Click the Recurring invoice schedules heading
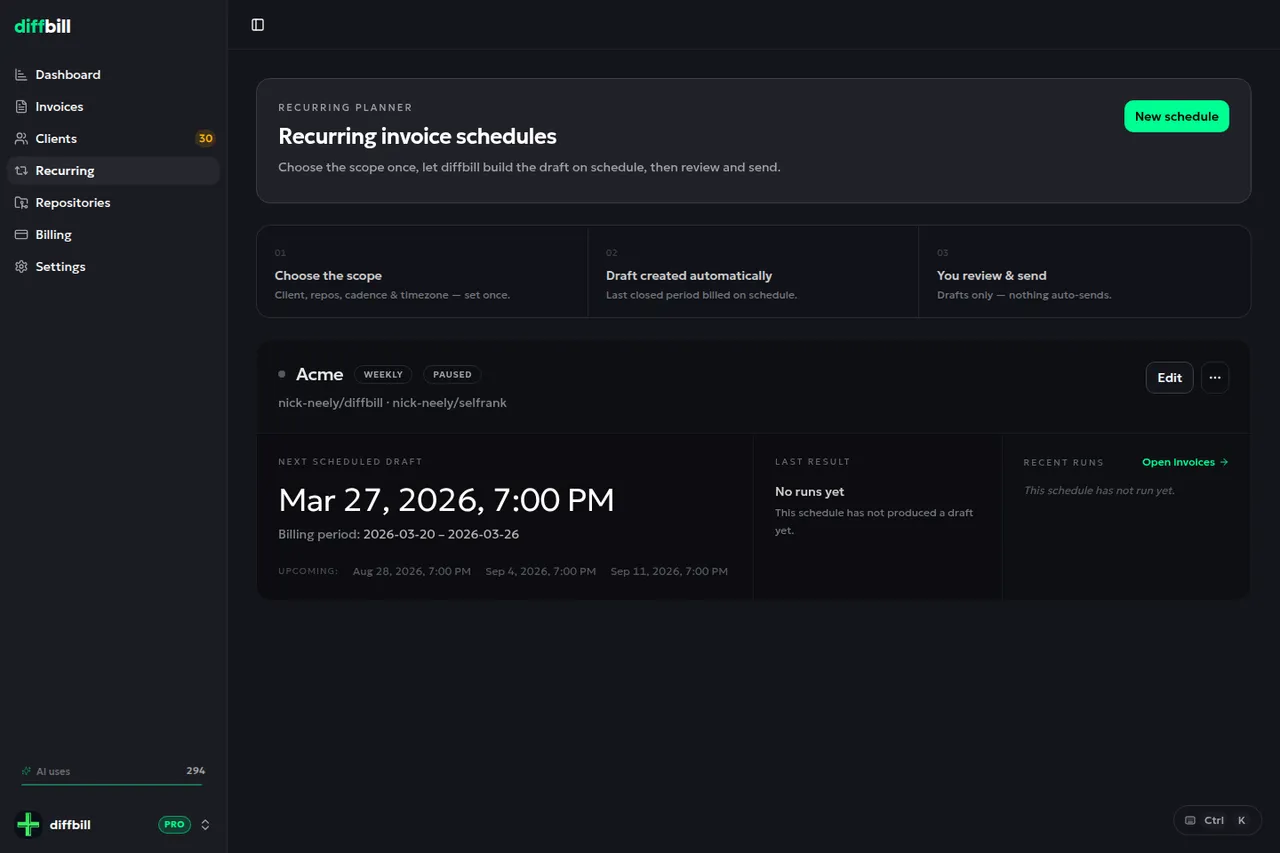 coord(417,136)
